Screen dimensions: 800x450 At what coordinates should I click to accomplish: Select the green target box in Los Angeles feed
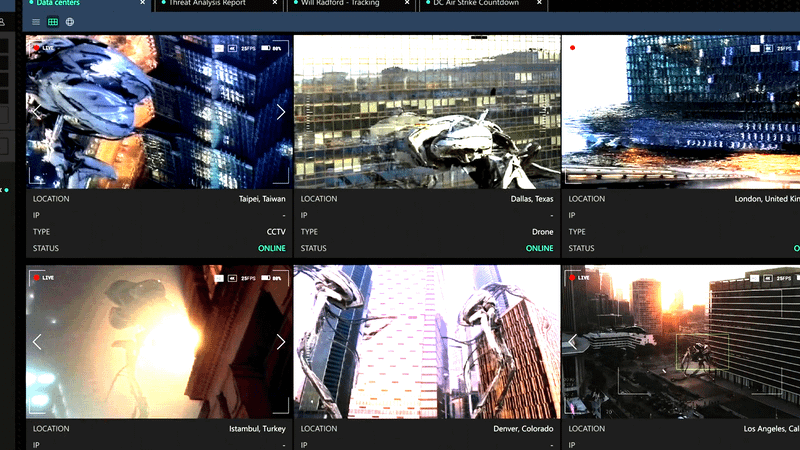click(x=702, y=352)
